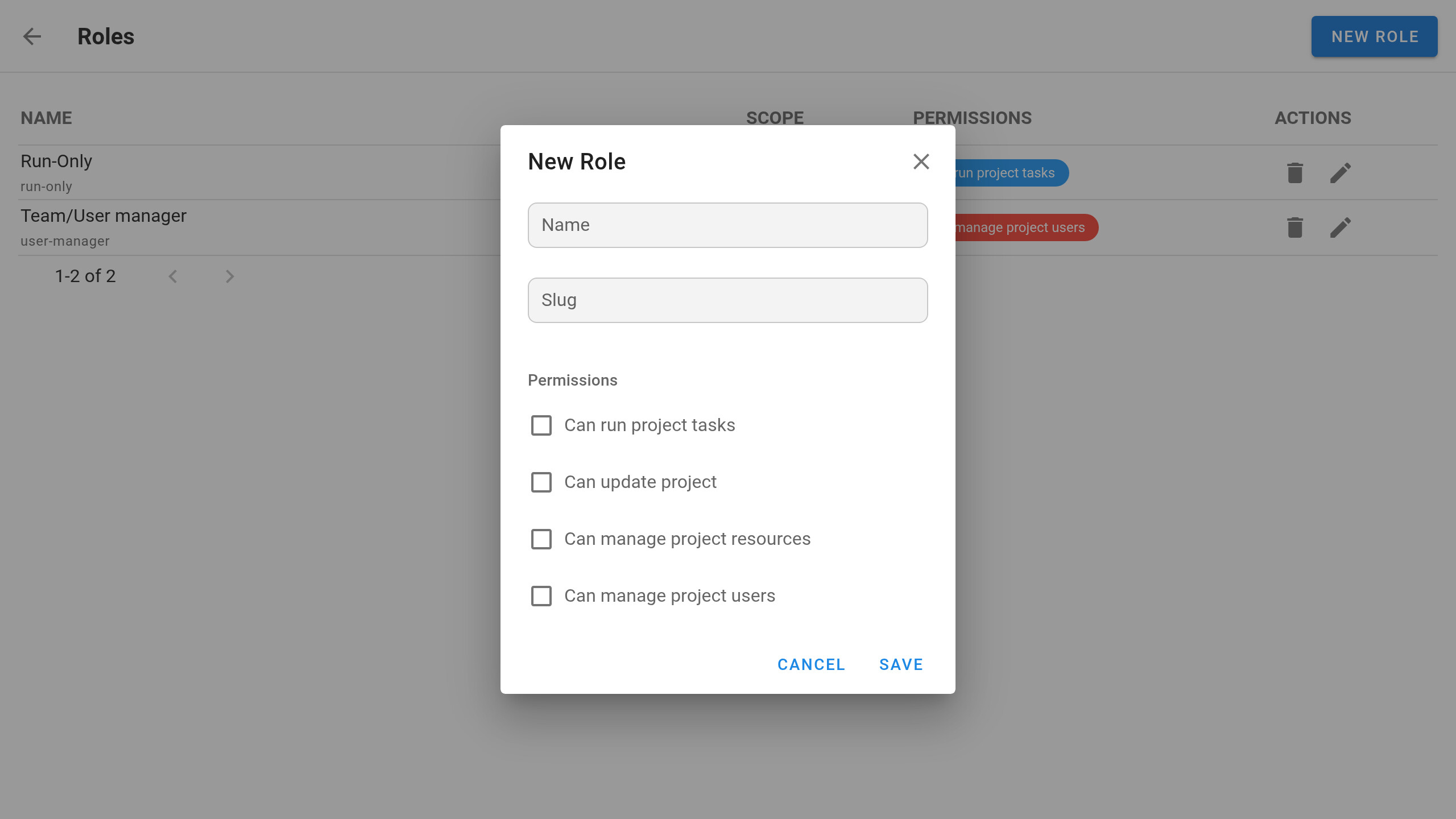Click the Cancel button in the dialog
The image size is (1456, 819).
pyautogui.click(x=811, y=664)
